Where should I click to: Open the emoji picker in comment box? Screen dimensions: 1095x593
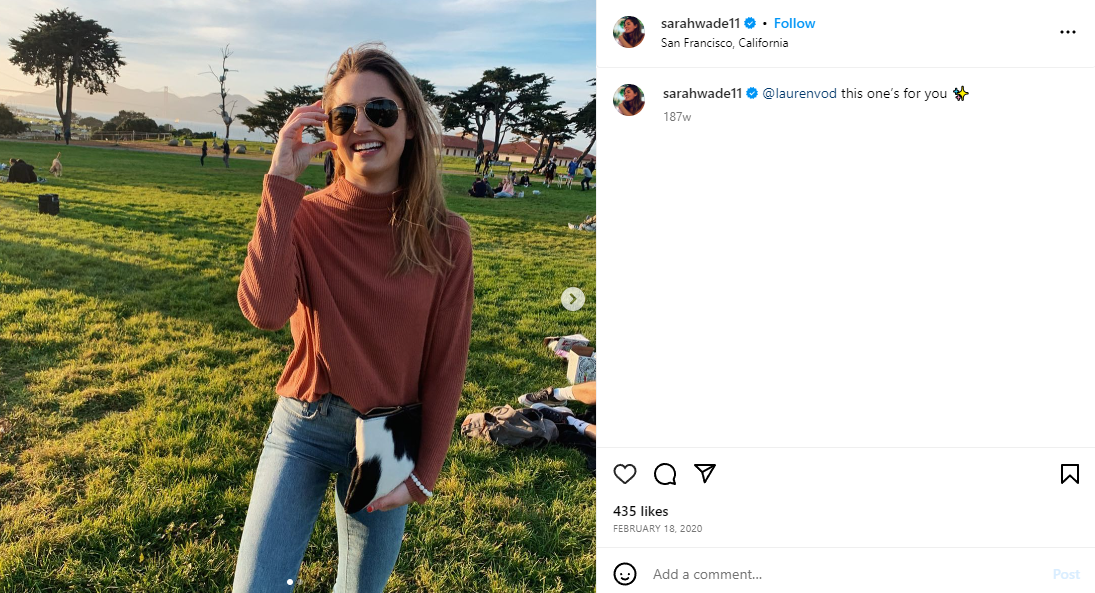coord(625,574)
